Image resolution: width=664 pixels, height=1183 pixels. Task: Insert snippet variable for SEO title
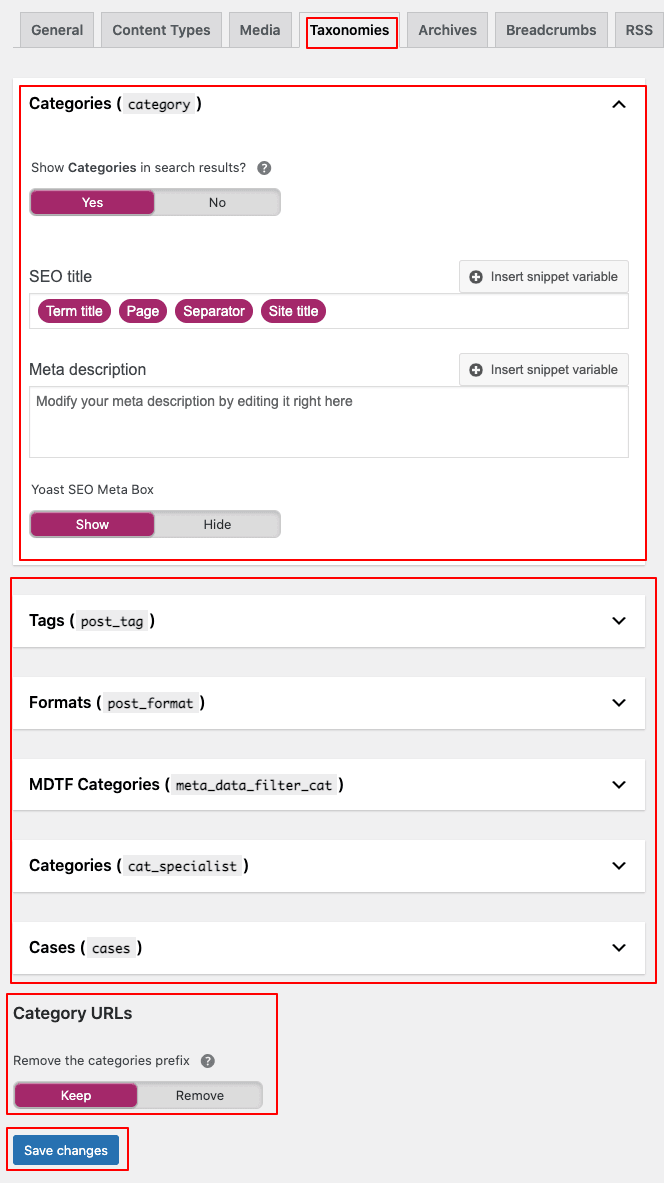[x=544, y=277]
